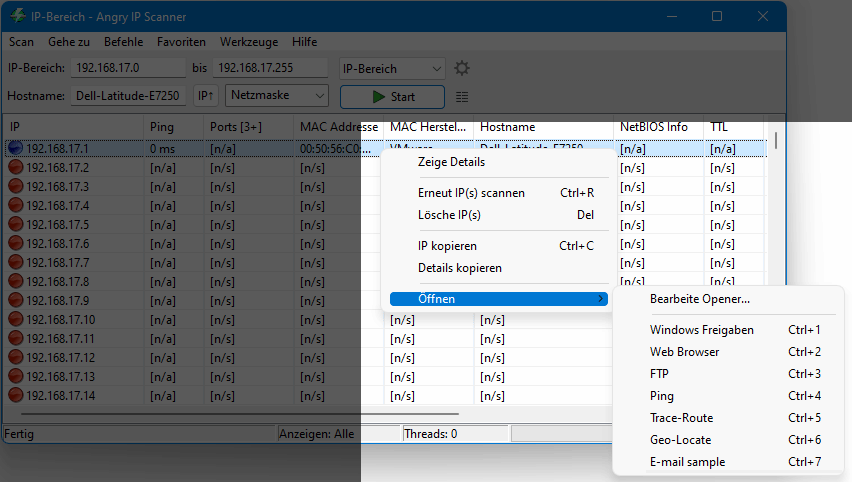This screenshot has height=482, width=852.
Task: Click Threads: 0 in status bar
Action: (430, 434)
